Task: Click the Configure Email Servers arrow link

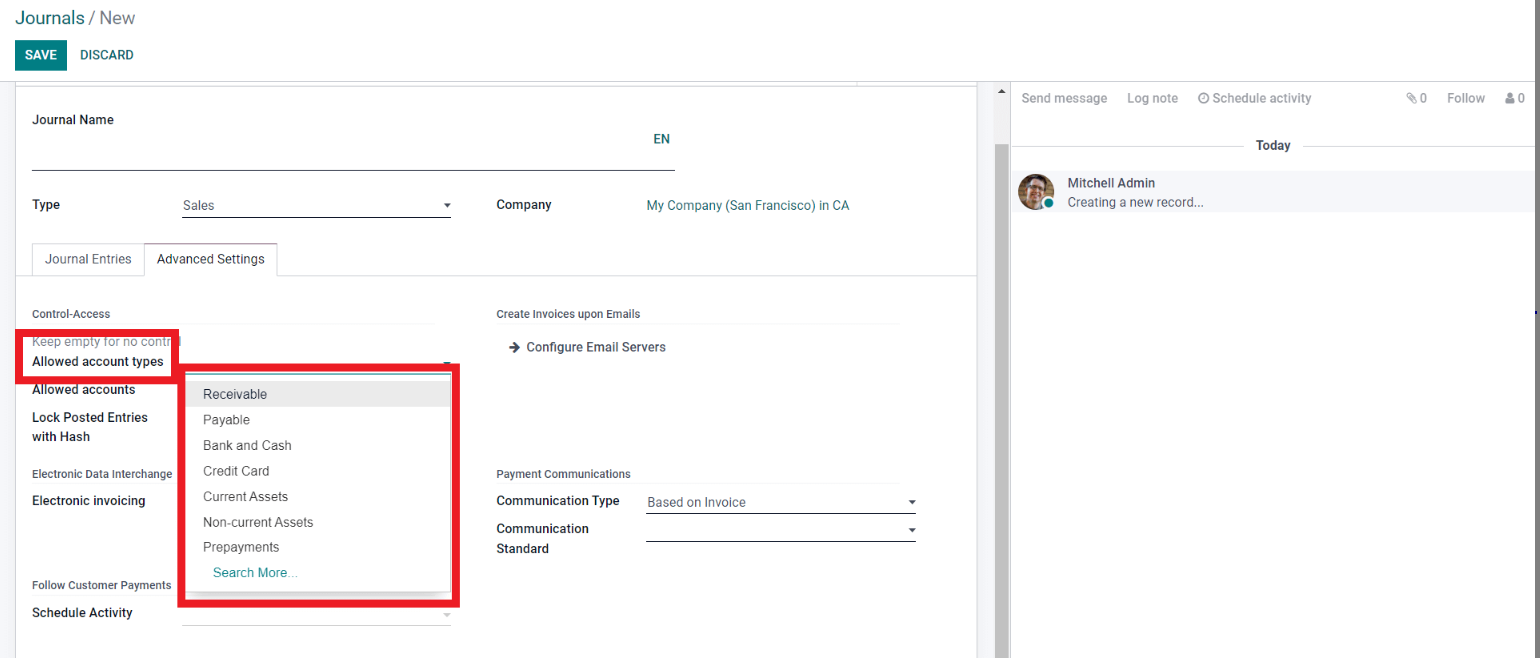Action: click(x=587, y=347)
